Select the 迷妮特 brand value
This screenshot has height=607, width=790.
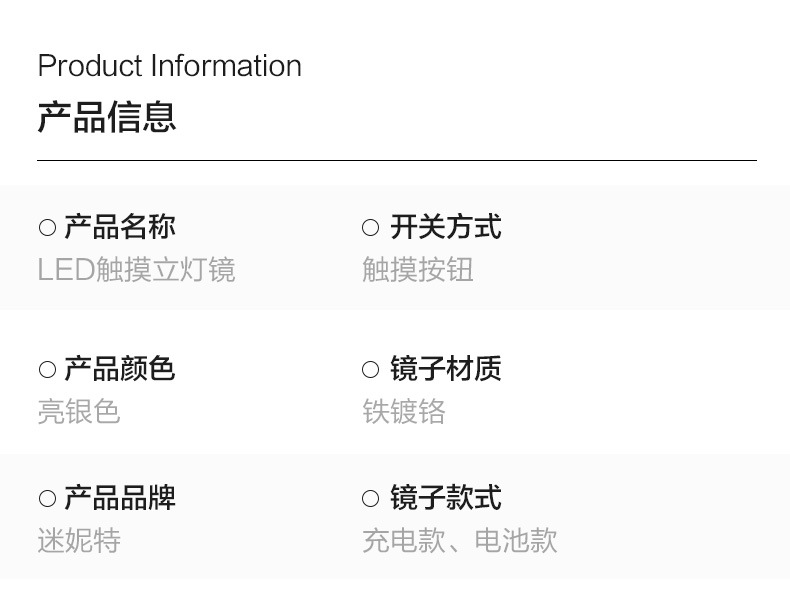[x=79, y=541]
